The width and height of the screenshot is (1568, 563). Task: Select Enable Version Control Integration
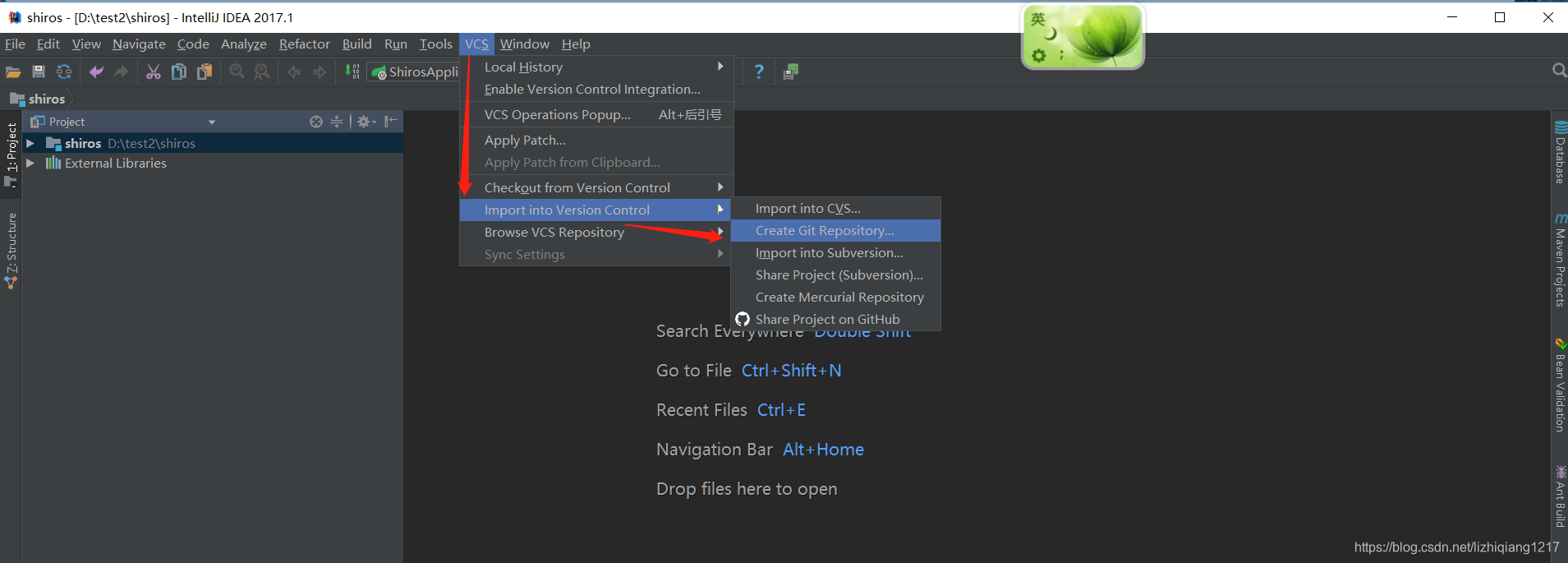(x=596, y=89)
